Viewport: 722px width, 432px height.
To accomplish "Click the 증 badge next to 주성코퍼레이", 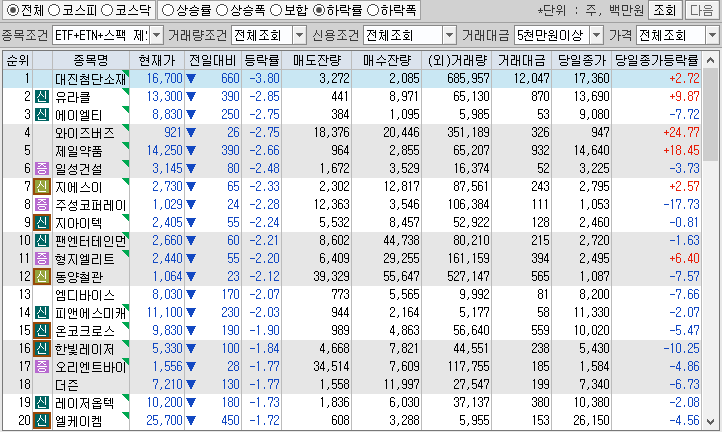I will (x=42, y=204).
